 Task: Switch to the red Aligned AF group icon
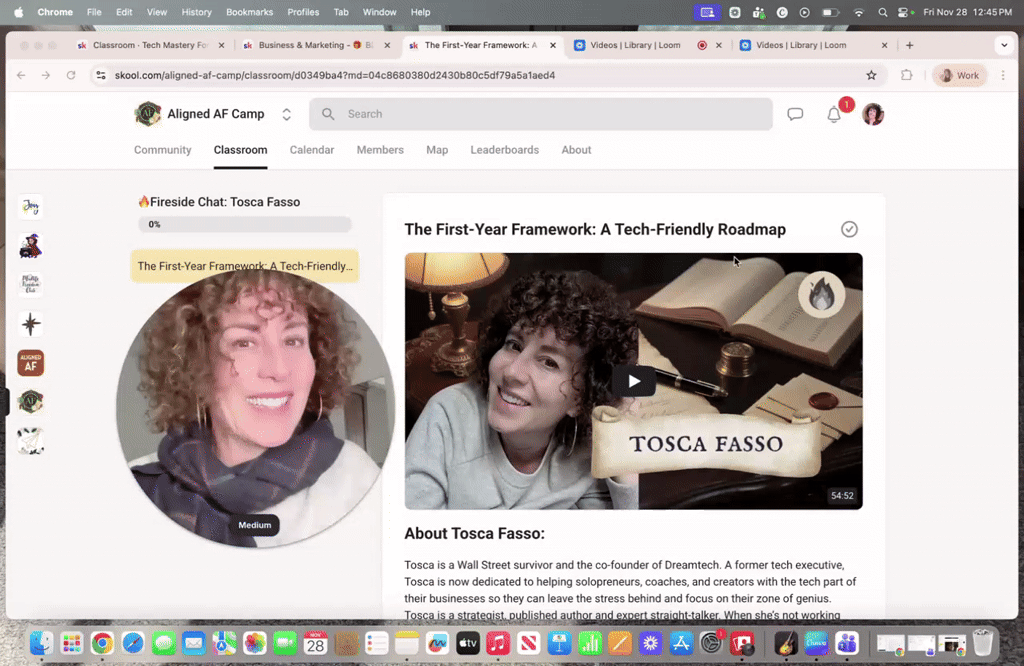[31, 363]
